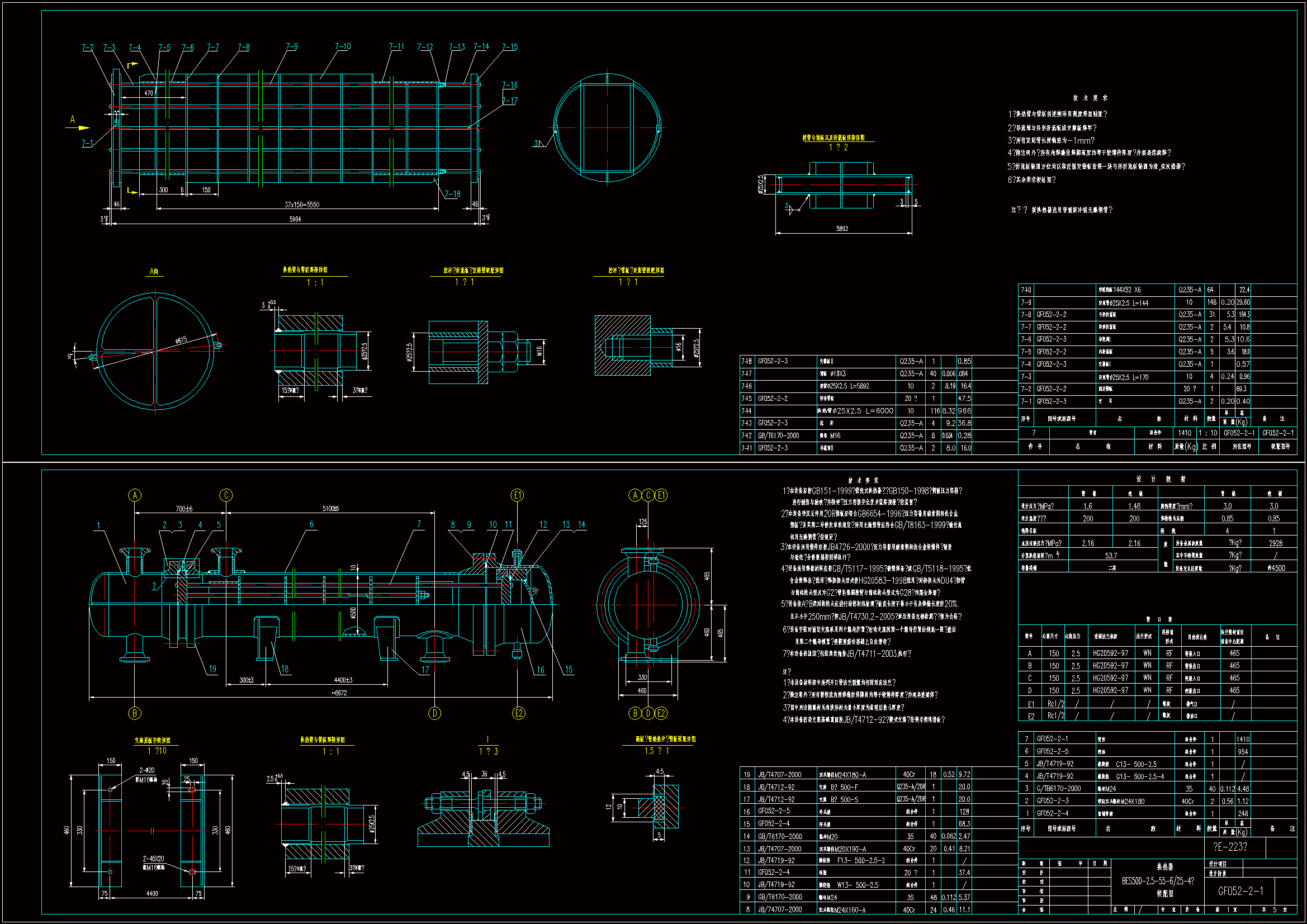Select part callout "7-15" on the tube bundle
The height and width of the screenshot is (924, 1307).
click(x=509, y=47)
